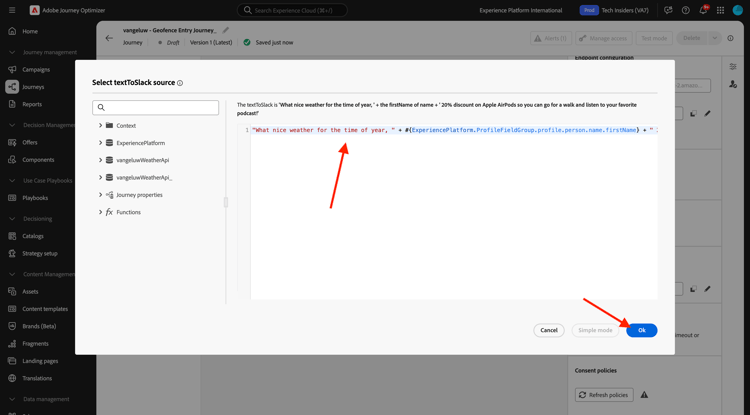Click the settings sliders icon on right rail
Screen dimensions: 750x415
(x=733, y=67)
